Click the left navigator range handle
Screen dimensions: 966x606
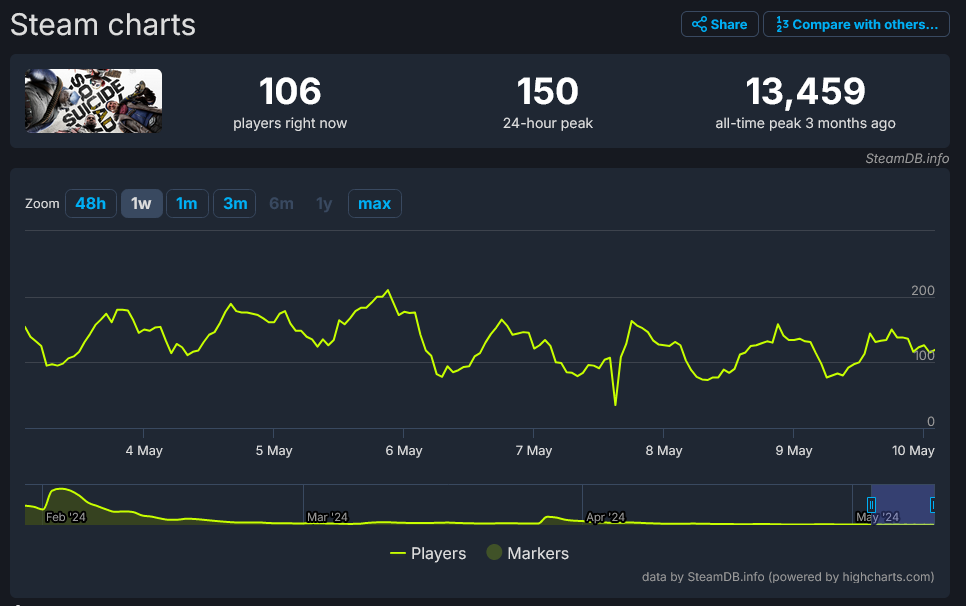tap(871, 505)
